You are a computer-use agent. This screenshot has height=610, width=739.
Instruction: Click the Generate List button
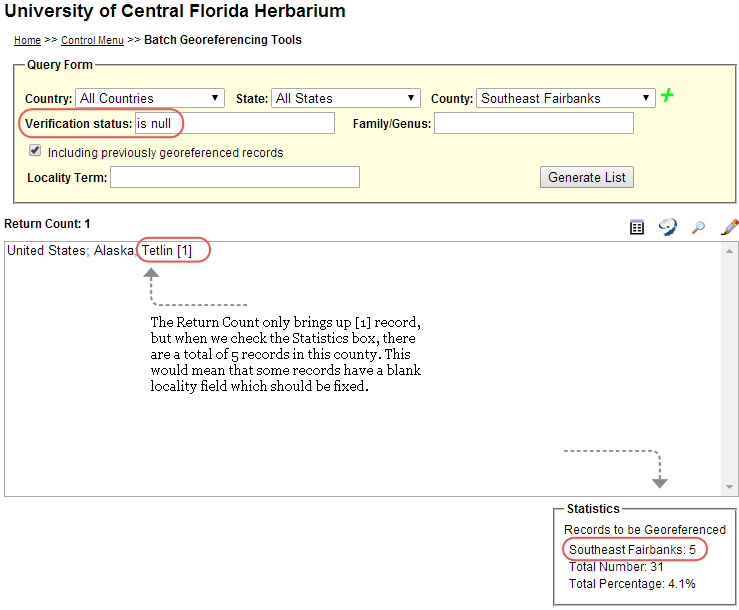coord(587,177)
